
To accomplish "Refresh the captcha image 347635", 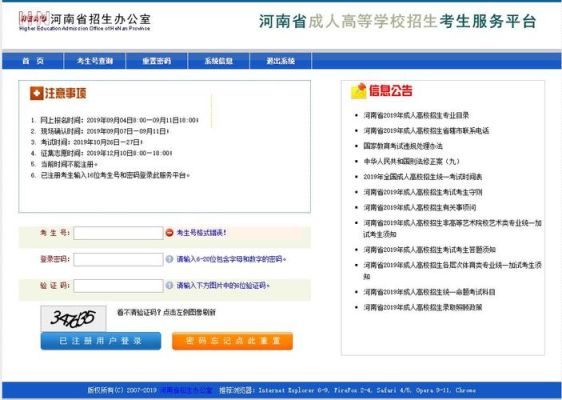I will coord(73,318).
